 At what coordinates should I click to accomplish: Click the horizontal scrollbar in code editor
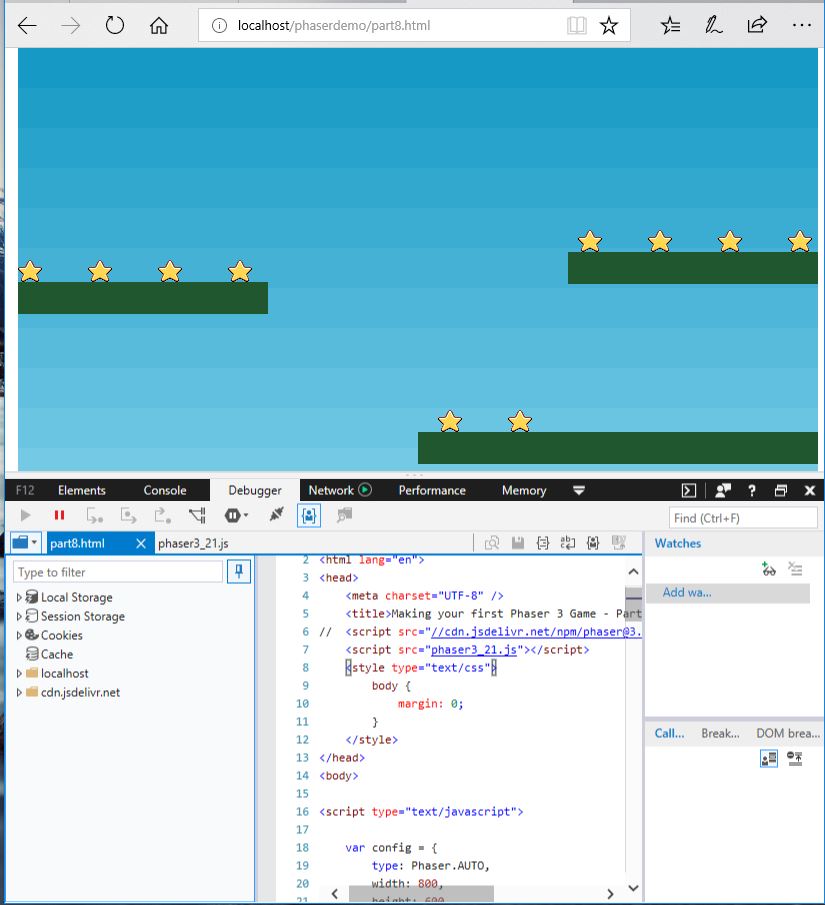[x=421, y=893]
